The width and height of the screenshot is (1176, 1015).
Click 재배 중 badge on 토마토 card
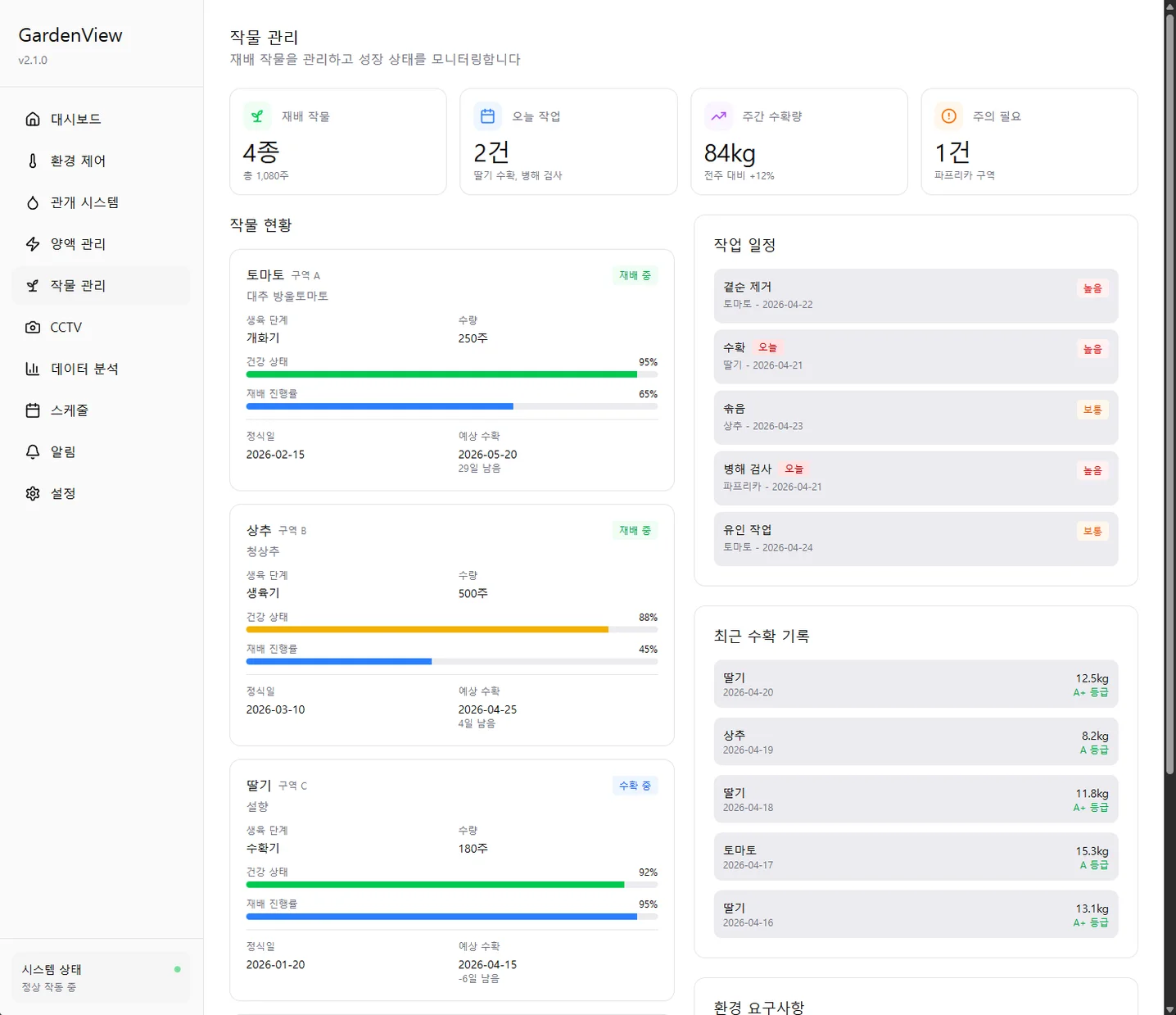(635, 275)
